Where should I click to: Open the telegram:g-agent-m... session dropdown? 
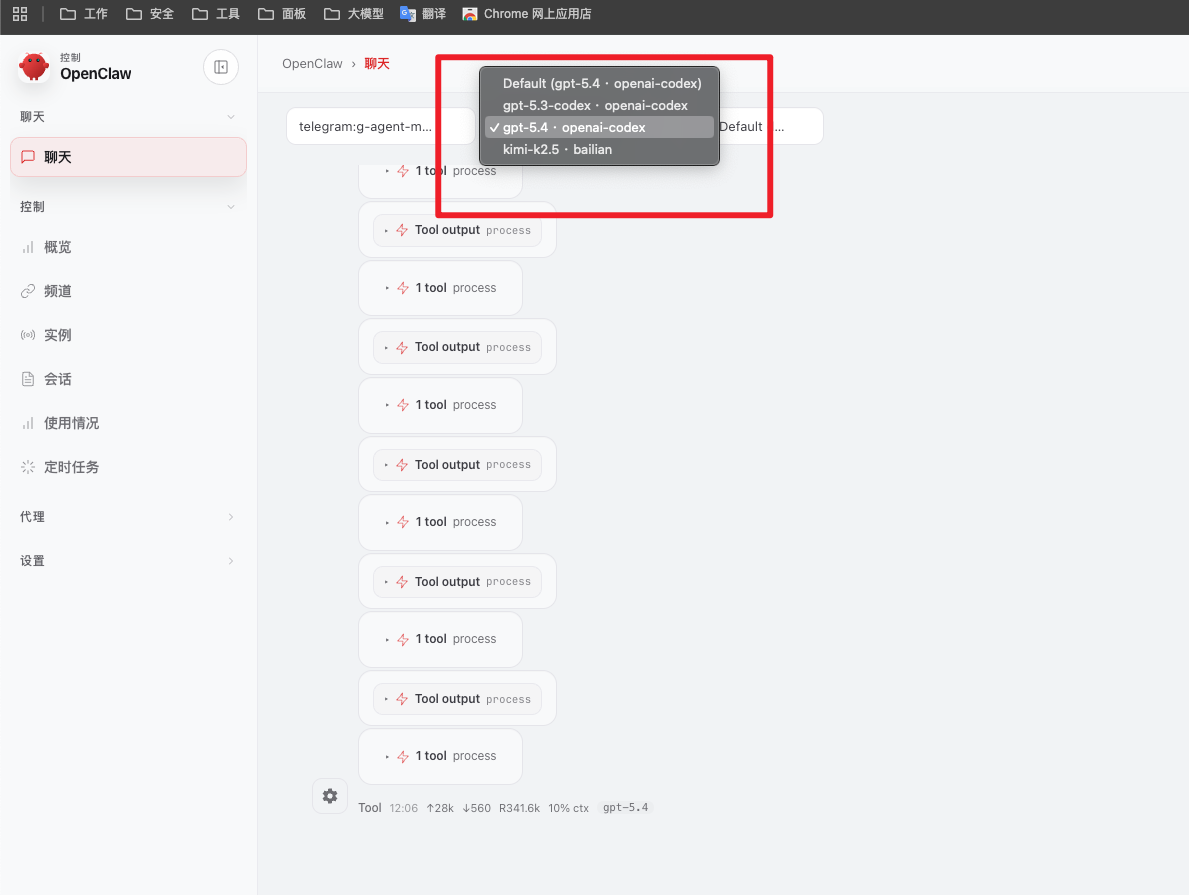[380, 127]
